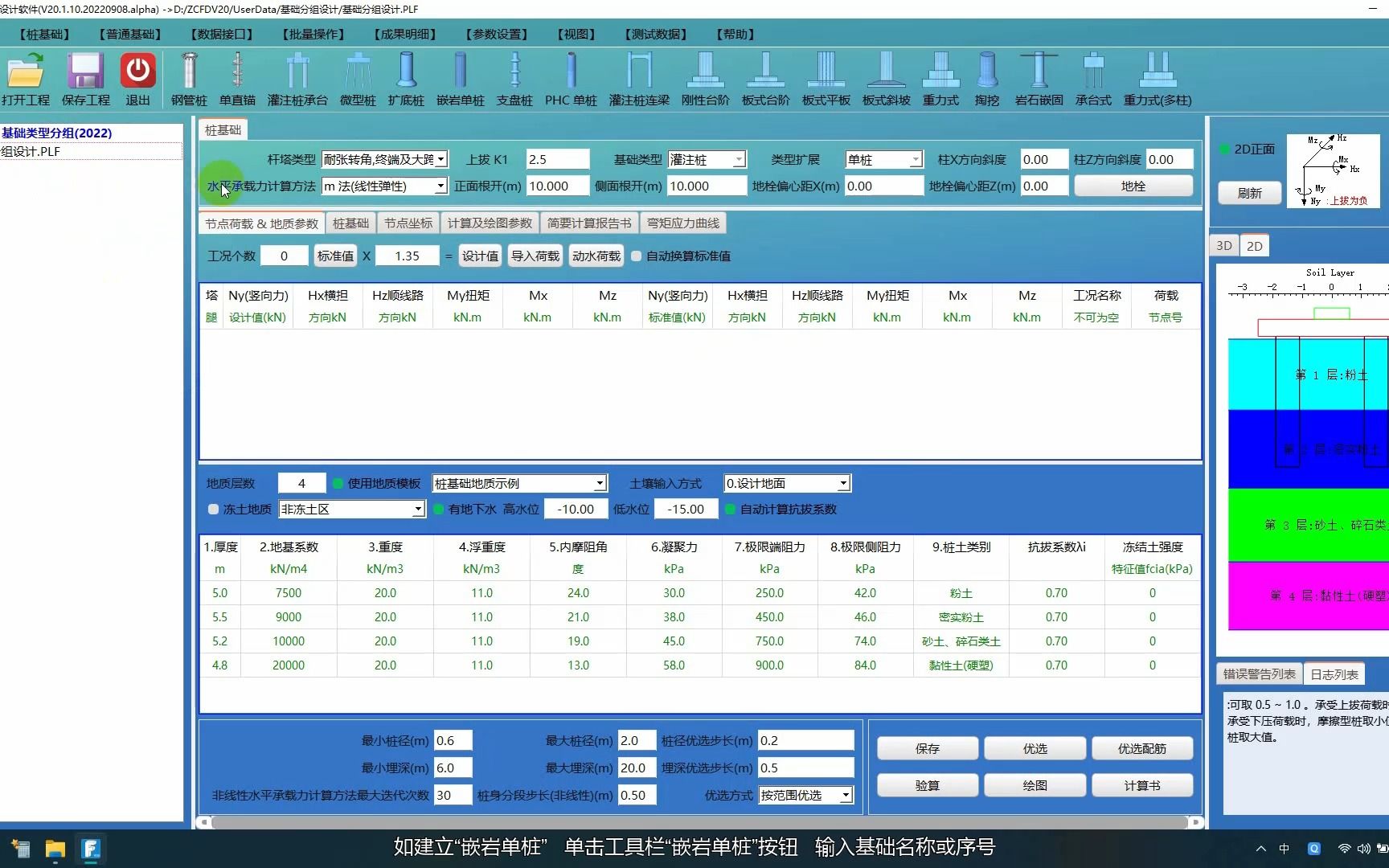Image resolution: width=1389 pixels, height=868 pixels.
Task: Switch to the 日志列表 tab
Action: (x=1334, y=674)
